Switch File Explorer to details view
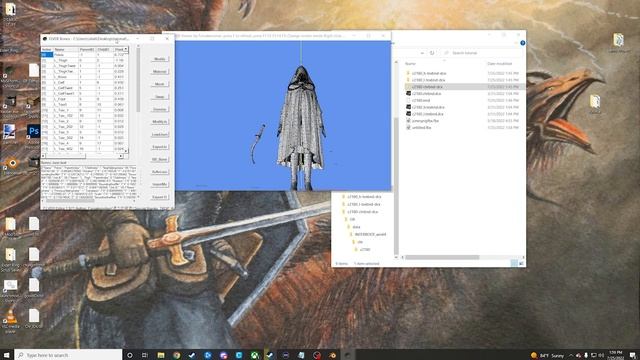Viewport: 640px width, 360px height. click(x=514, y=264)
